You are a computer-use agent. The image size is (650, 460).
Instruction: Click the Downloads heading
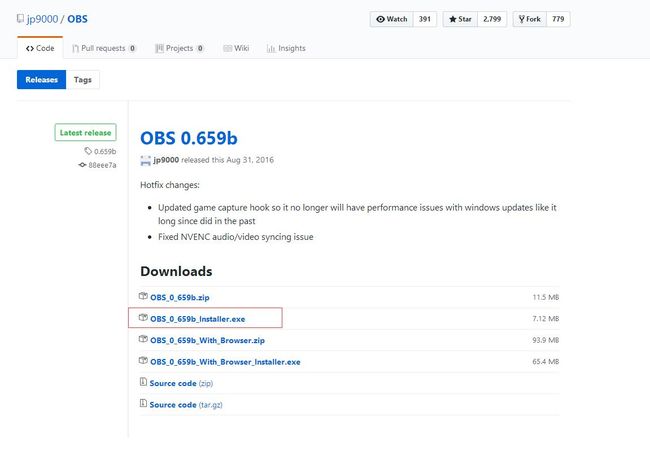(x=176, y=271)
